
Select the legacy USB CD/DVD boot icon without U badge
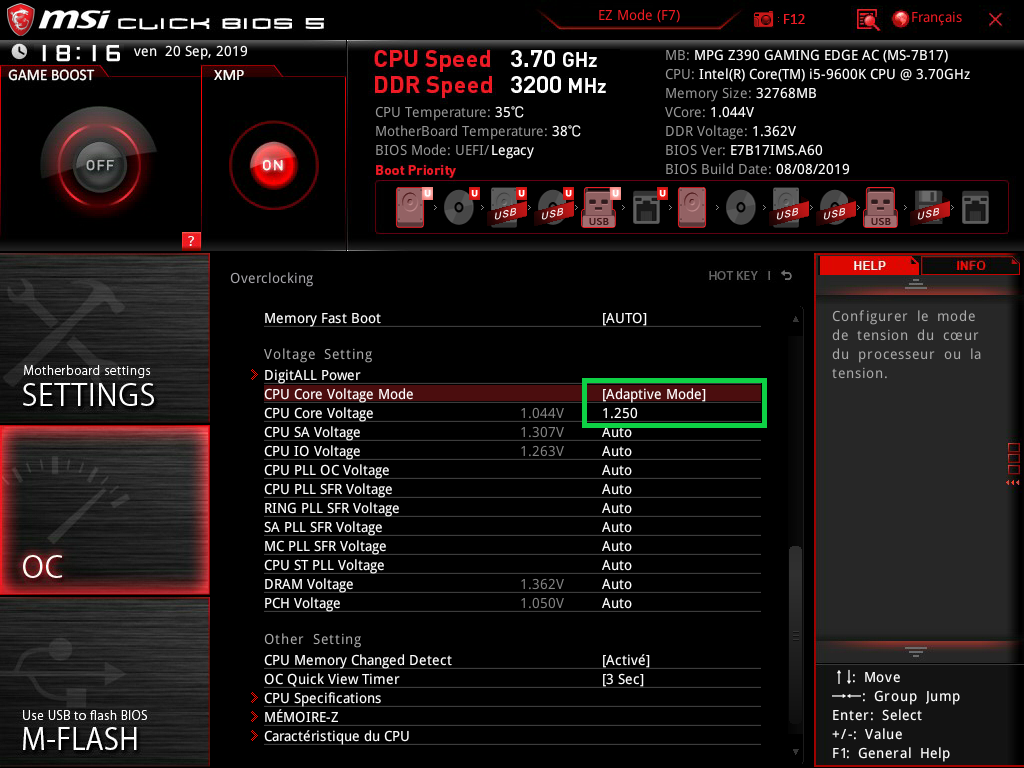pyautogui.click(x=835, y=207)
